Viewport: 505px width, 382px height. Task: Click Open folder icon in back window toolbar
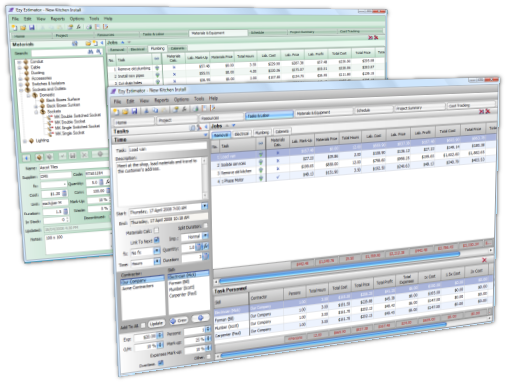23,28
